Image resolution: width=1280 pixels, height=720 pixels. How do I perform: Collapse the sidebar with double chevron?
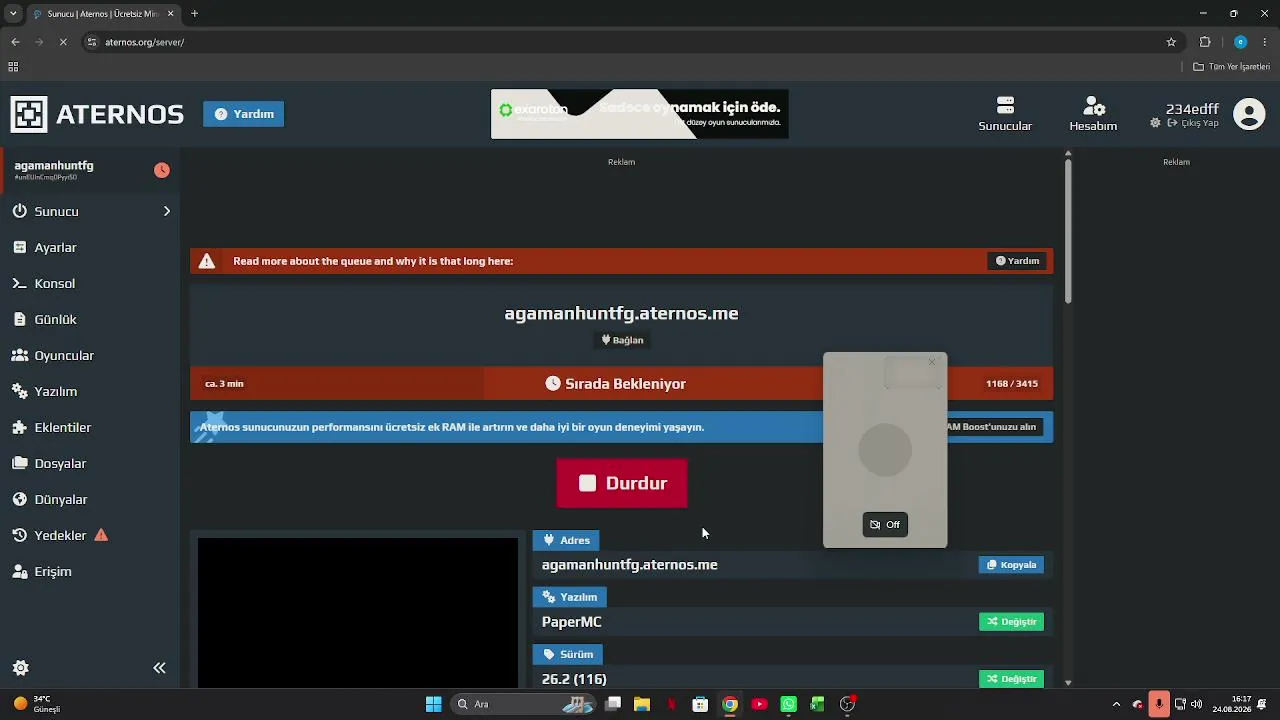point(159,668)
